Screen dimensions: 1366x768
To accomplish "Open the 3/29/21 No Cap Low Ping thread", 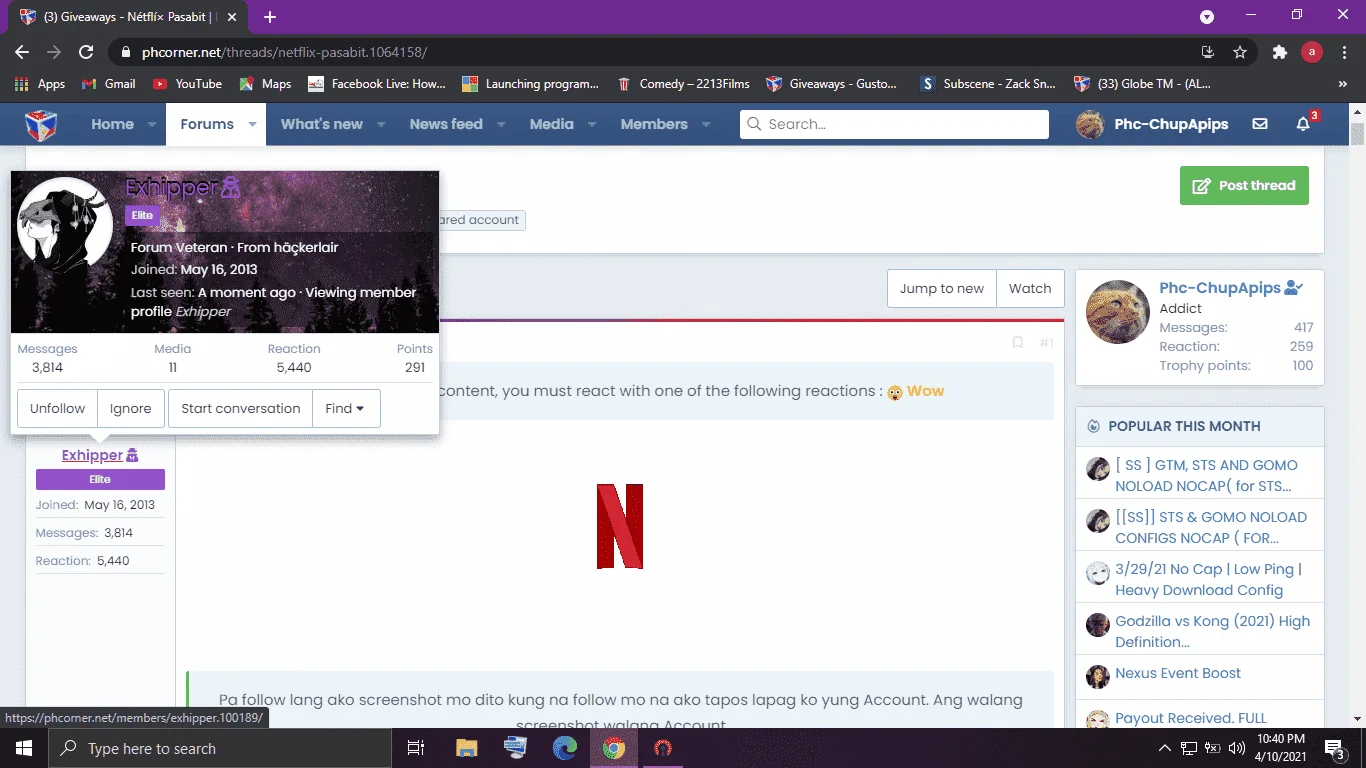I will pyautogui.click(x=1209, y=579).
